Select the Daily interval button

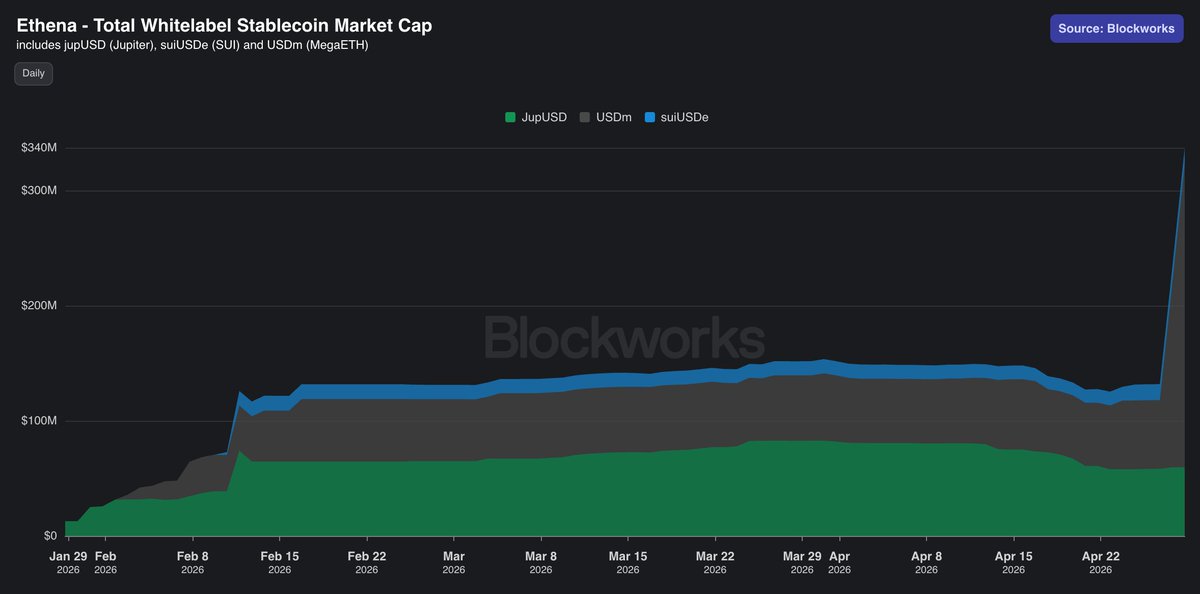33,73
